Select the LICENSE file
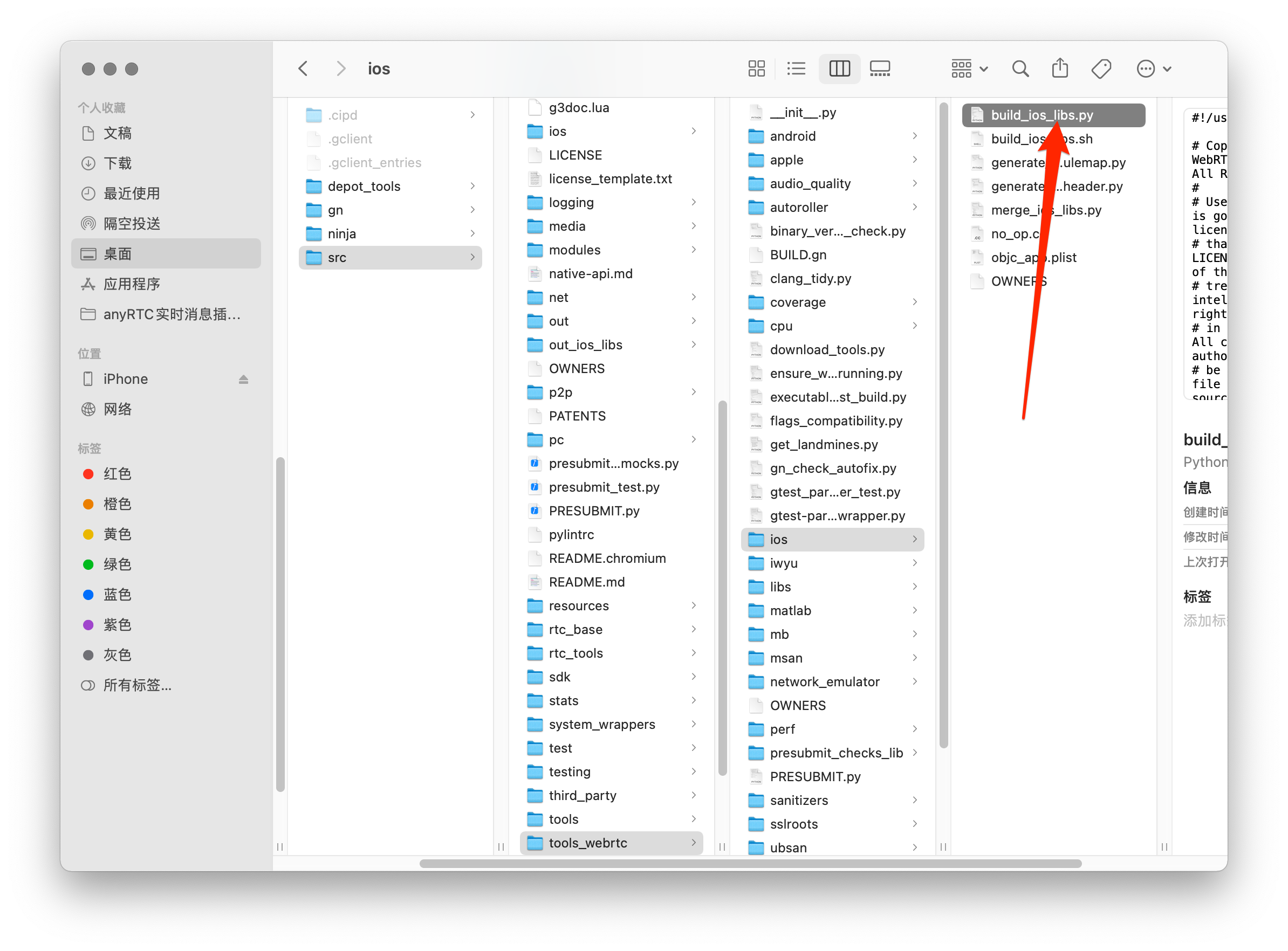The height and width of the screenshot is (951, 1288). (x=612, y=155)
